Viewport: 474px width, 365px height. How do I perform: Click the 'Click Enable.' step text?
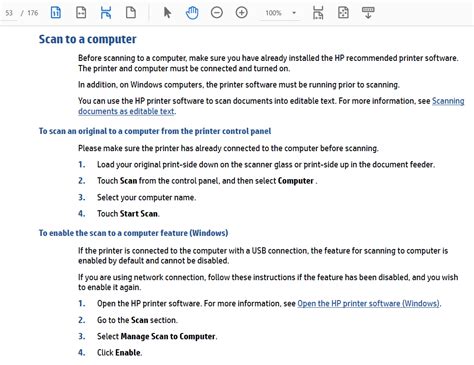pos(119,352)
